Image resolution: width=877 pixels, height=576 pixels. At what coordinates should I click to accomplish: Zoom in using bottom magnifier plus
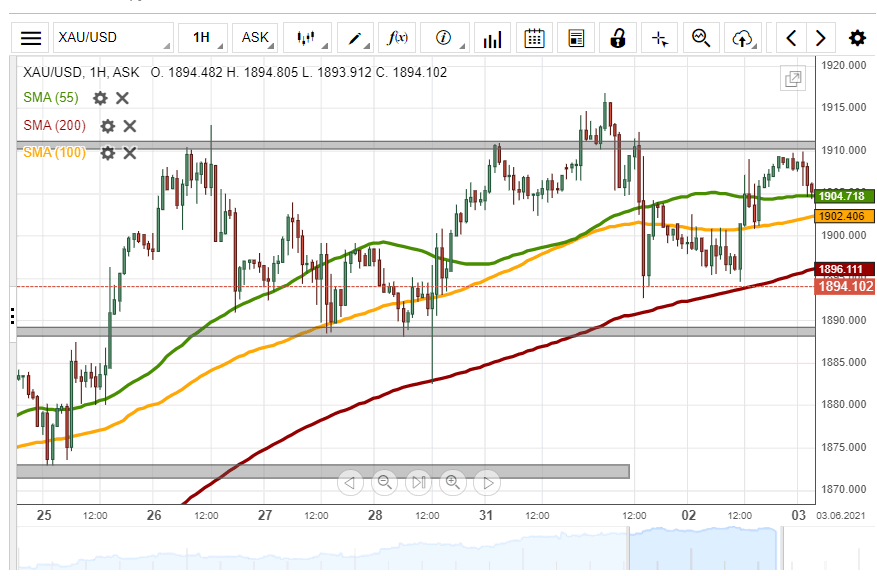(453, 483)
